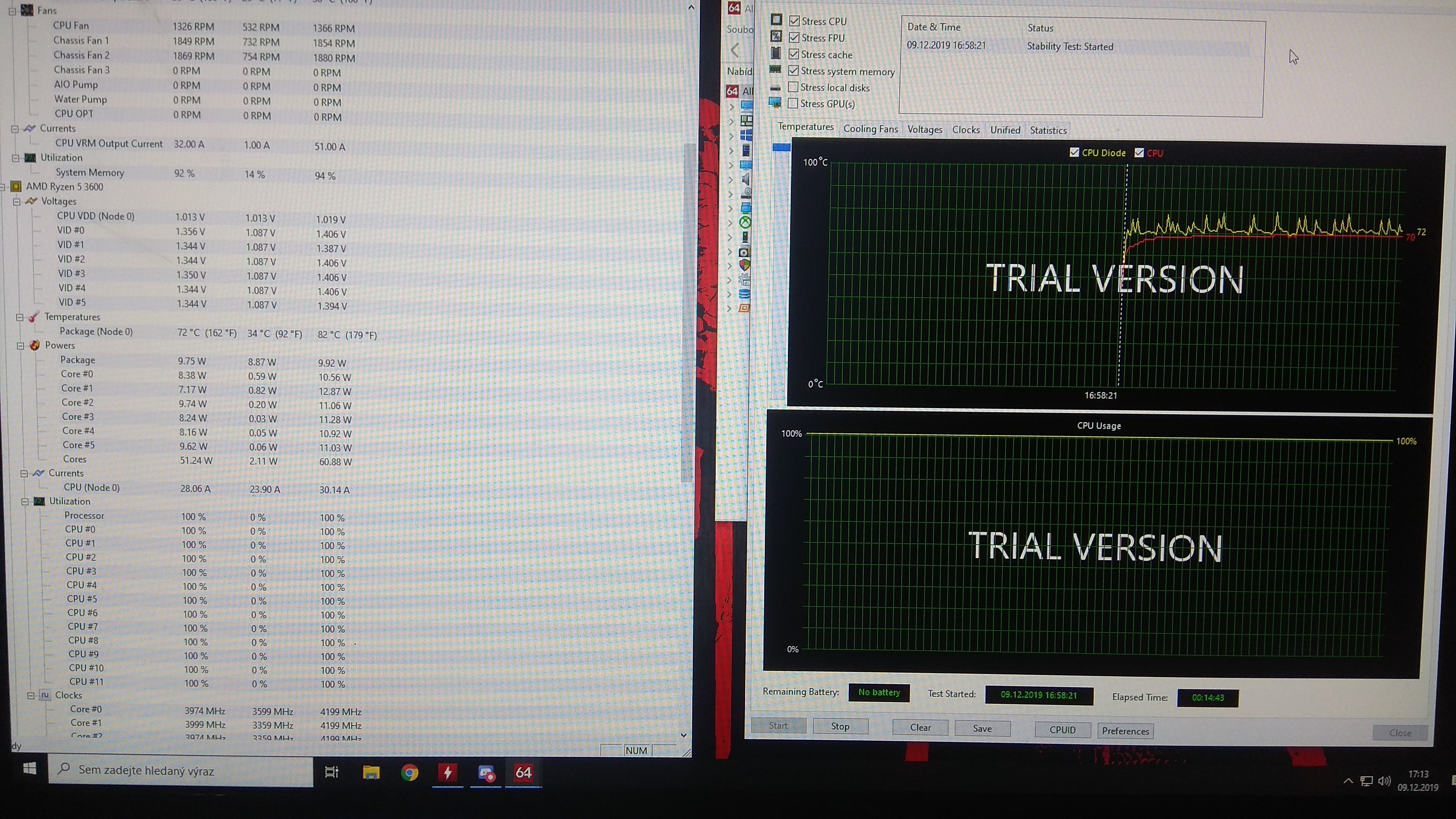The width and height of the screenshot is (1456, 819).
Task: Uncheck Stress FPU option
Action: pyautogui.click(x=795, y=38)
